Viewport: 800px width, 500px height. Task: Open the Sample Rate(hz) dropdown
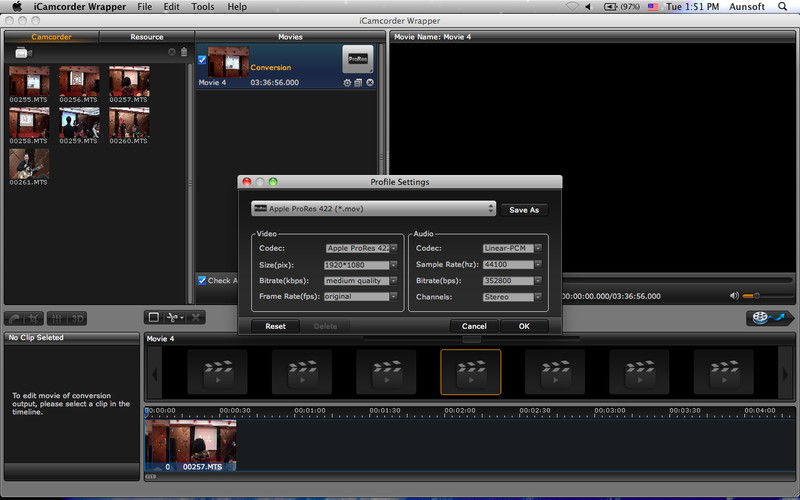coord(512,265)
